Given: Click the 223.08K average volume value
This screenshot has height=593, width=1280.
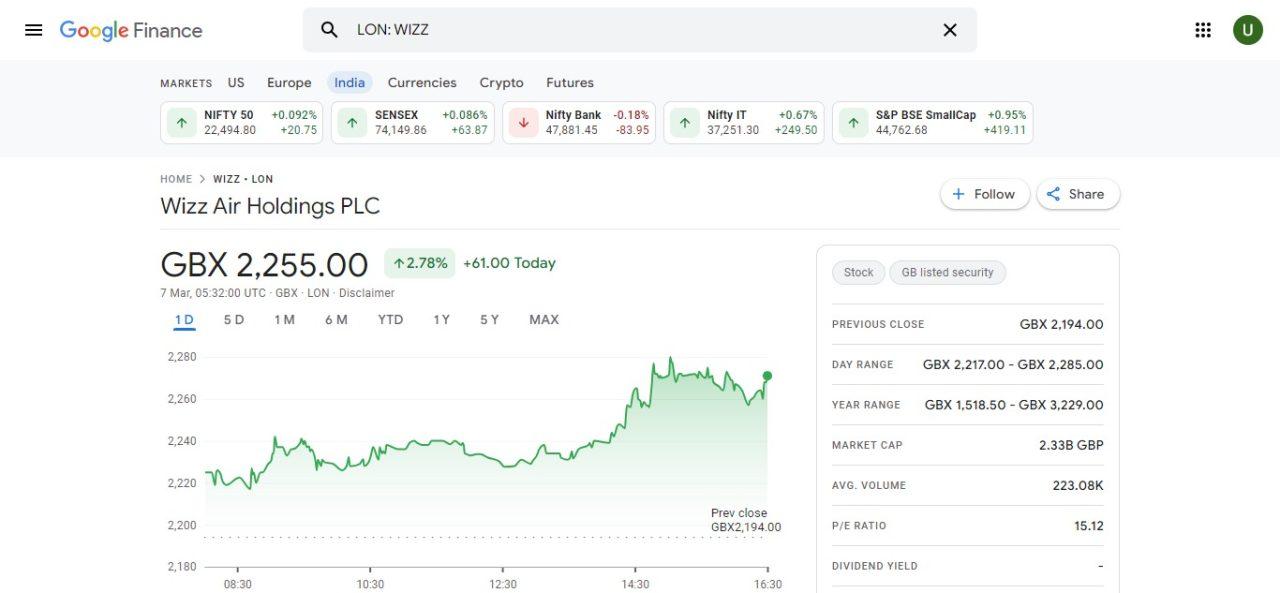Looking at the screenshot, I should tap(1078, 485).
